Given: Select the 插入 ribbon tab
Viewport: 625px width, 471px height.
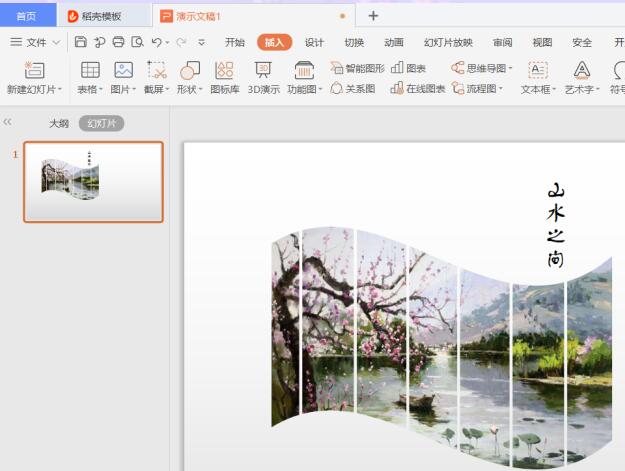Looking at the screenshot, I should (x=274, y=42).
